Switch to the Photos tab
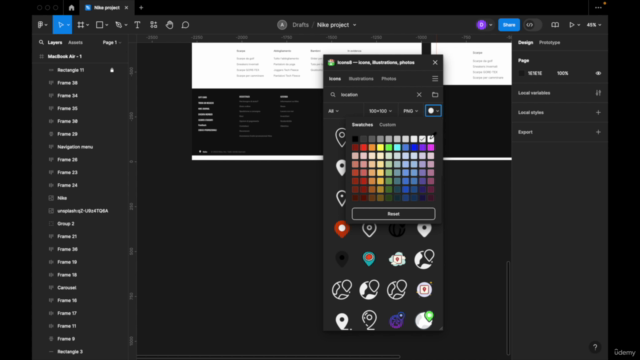This screenshot has height=360, width=640. [x=389, y=79]
